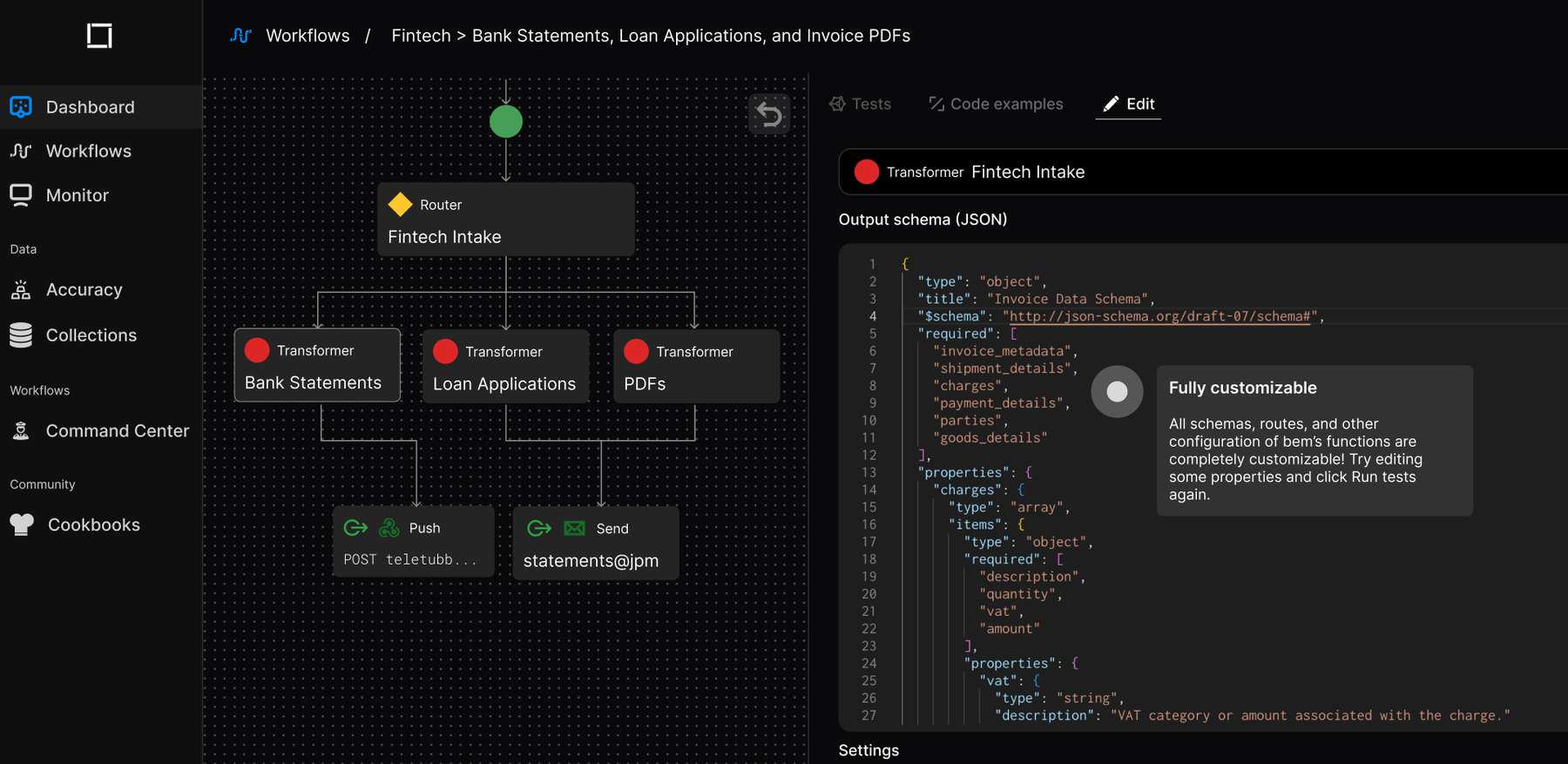Screen dimensions: 1568x764
Task: Select the green start node circle
Action: (x=506, y=122)
